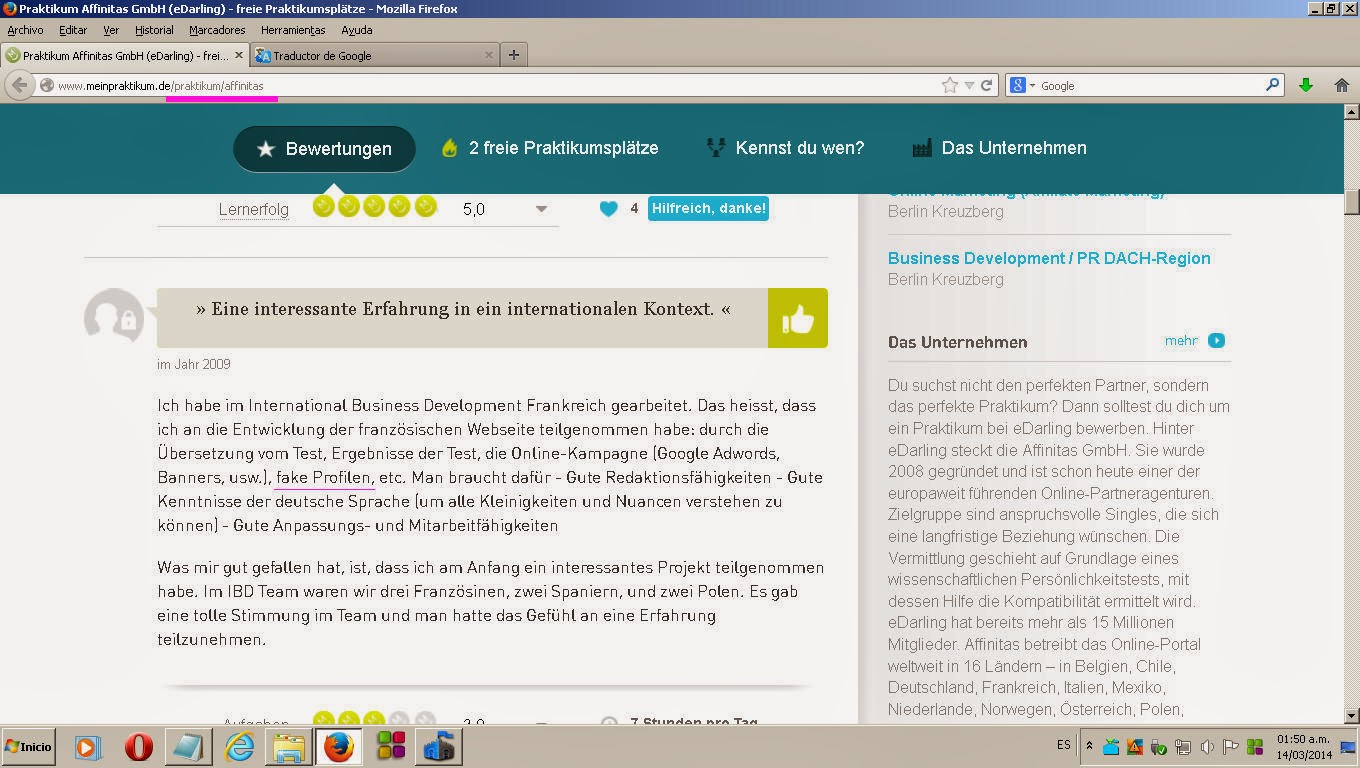Click the speaker volume tray icon
This screenshot has width=1360, height=768.
[1207, 747]
